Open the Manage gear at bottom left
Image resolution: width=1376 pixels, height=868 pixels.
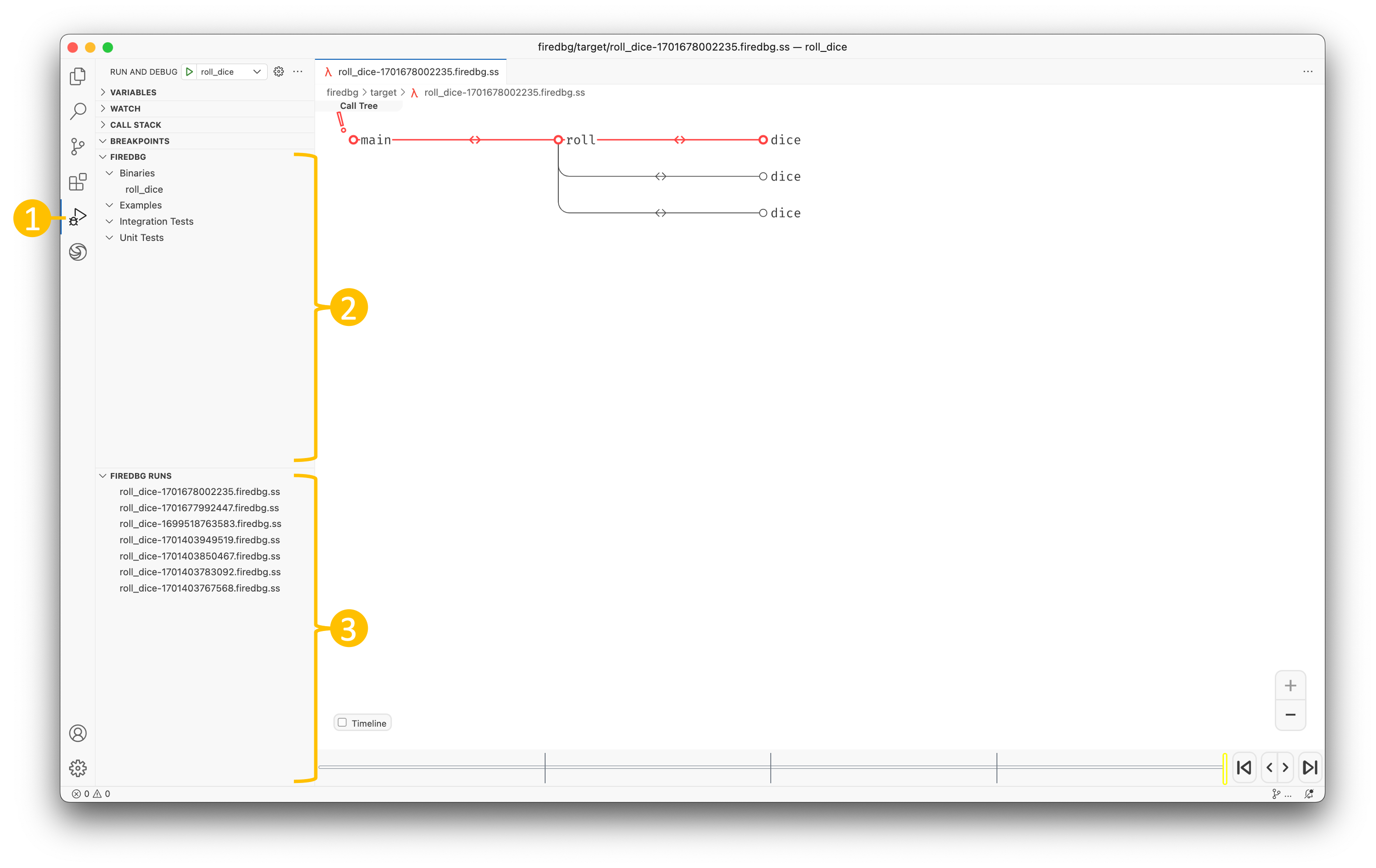pyautogui.click(x=78, y=768)
